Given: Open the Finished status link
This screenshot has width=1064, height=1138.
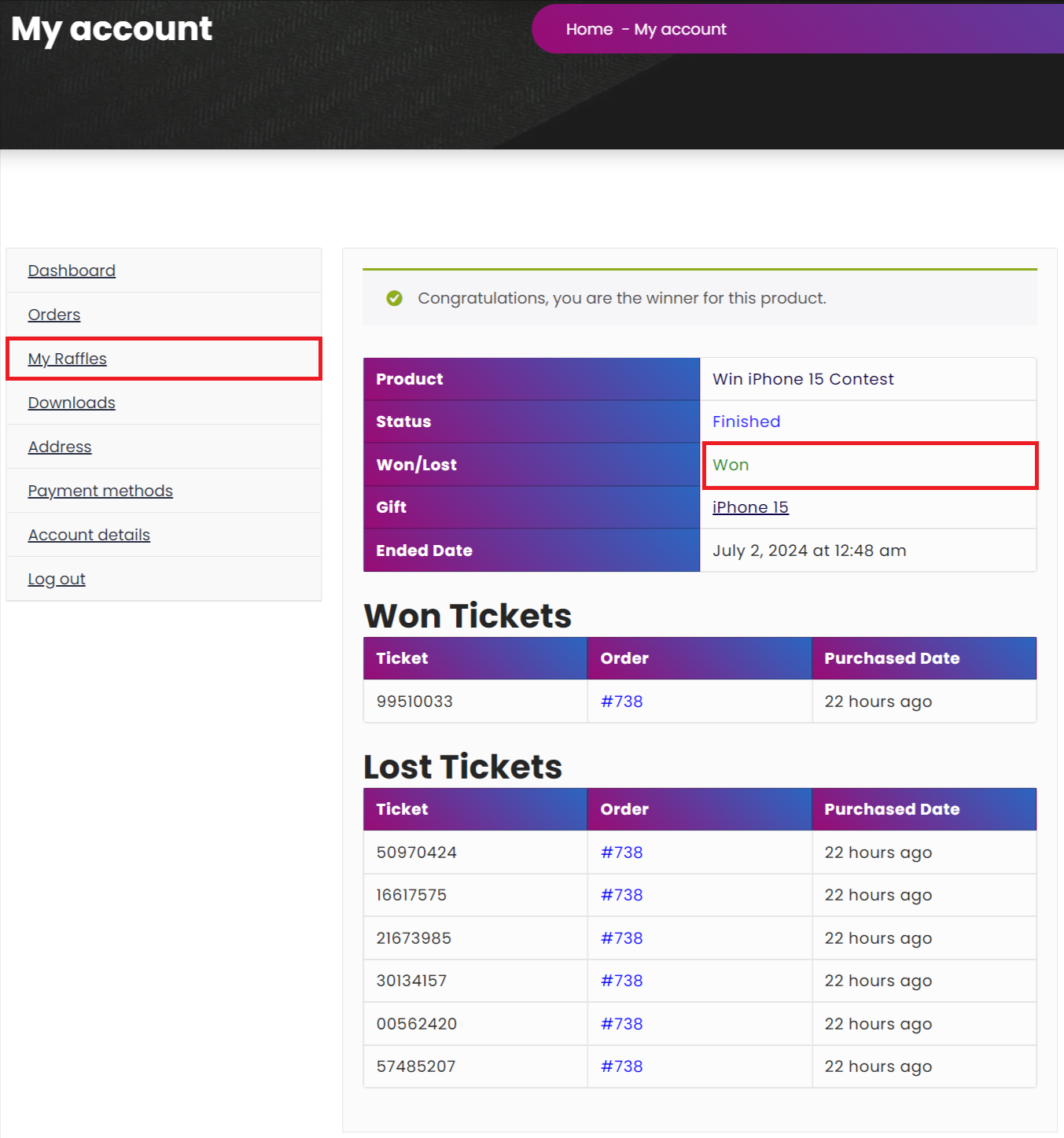Looking at the screenshot, I should click(x=746, y=421).
